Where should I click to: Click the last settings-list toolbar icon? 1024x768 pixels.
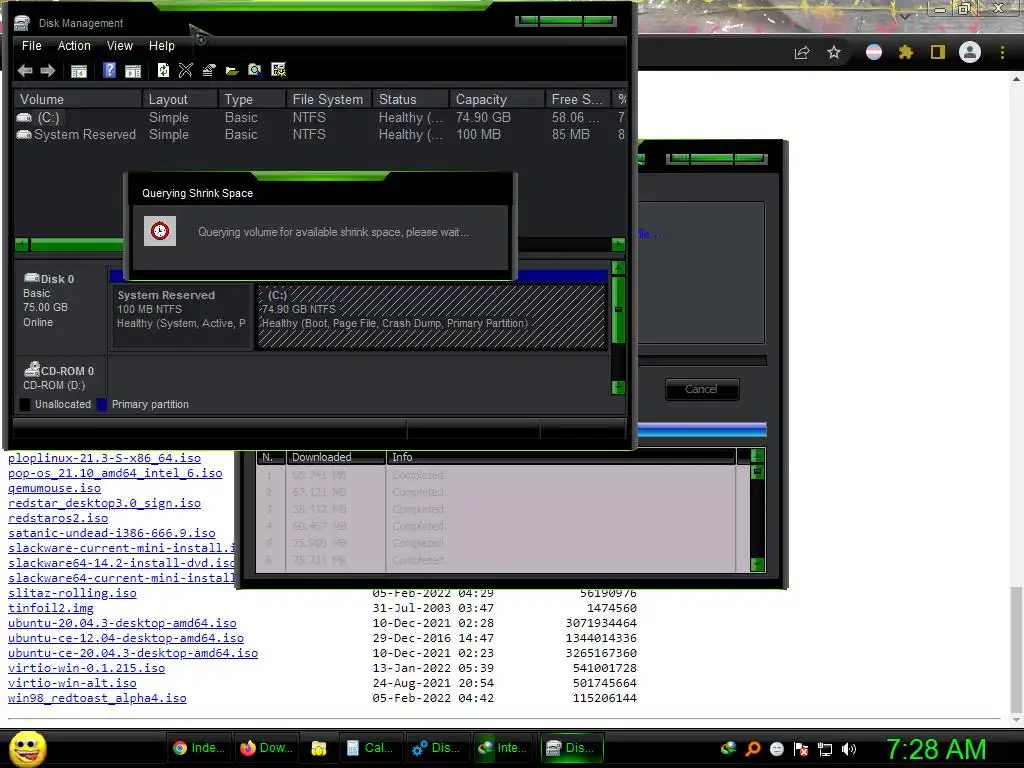[278, 70]
